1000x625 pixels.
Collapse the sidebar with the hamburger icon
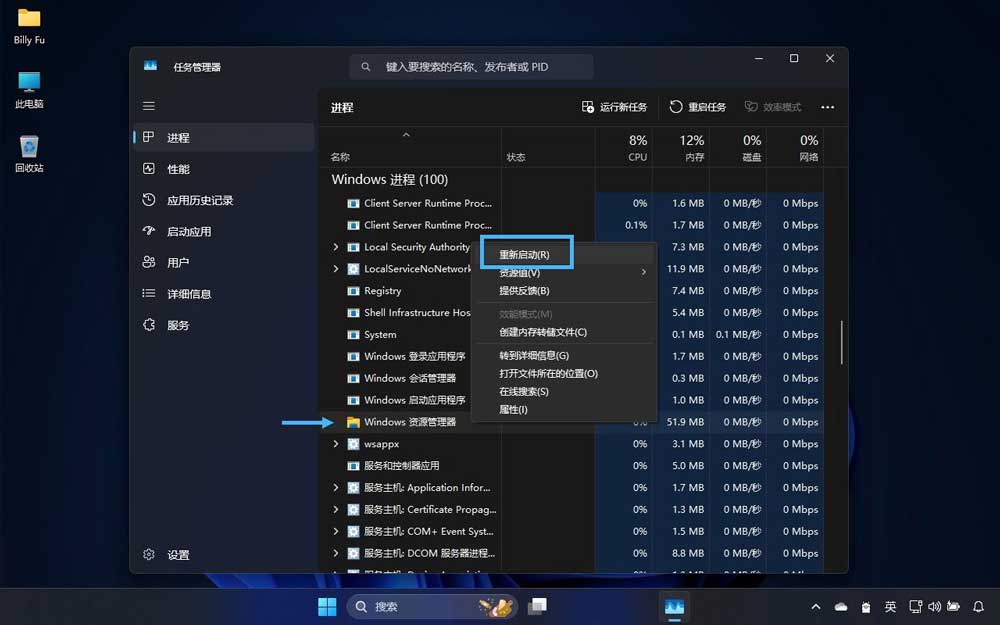pyautogui.click(x=148, y=105)
